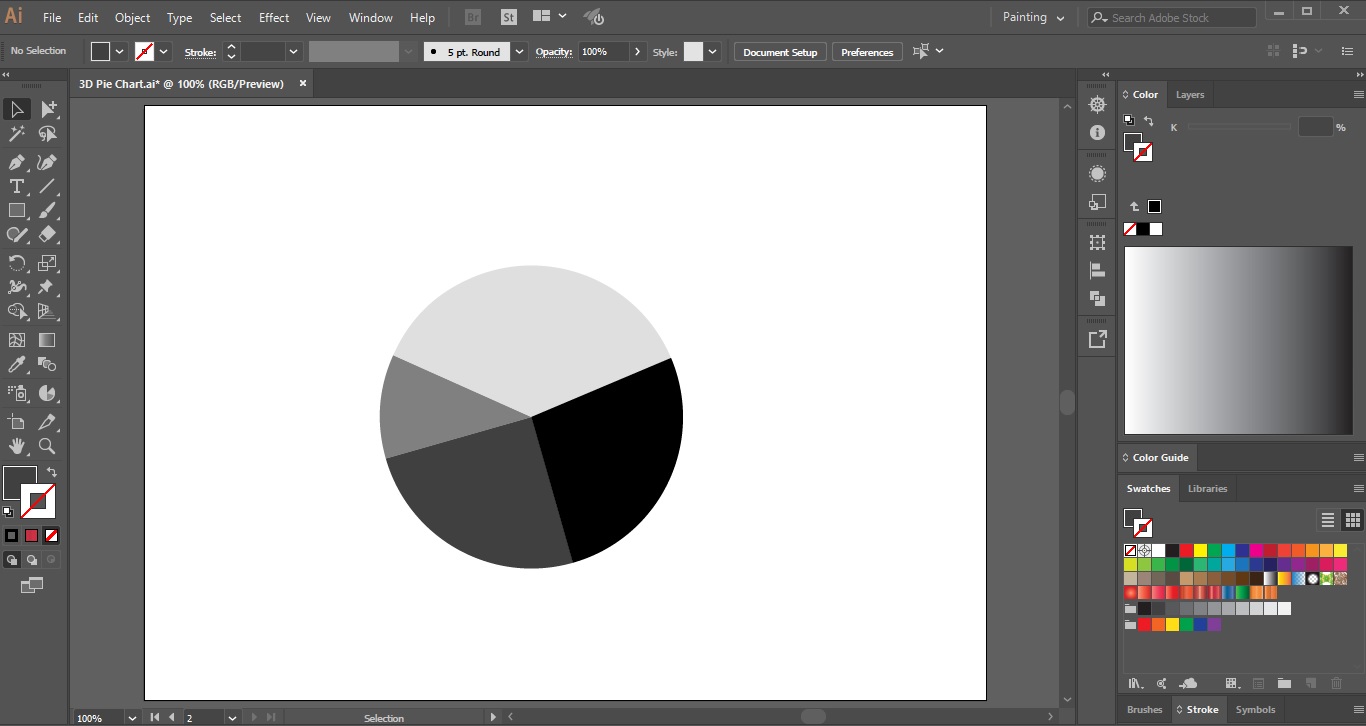
Task: Activate the Hand tool
Action: [17, 446]
